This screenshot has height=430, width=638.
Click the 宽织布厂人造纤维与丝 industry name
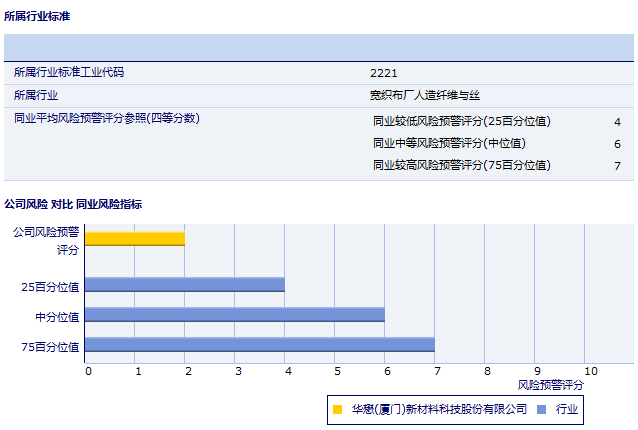pos(424,96)
